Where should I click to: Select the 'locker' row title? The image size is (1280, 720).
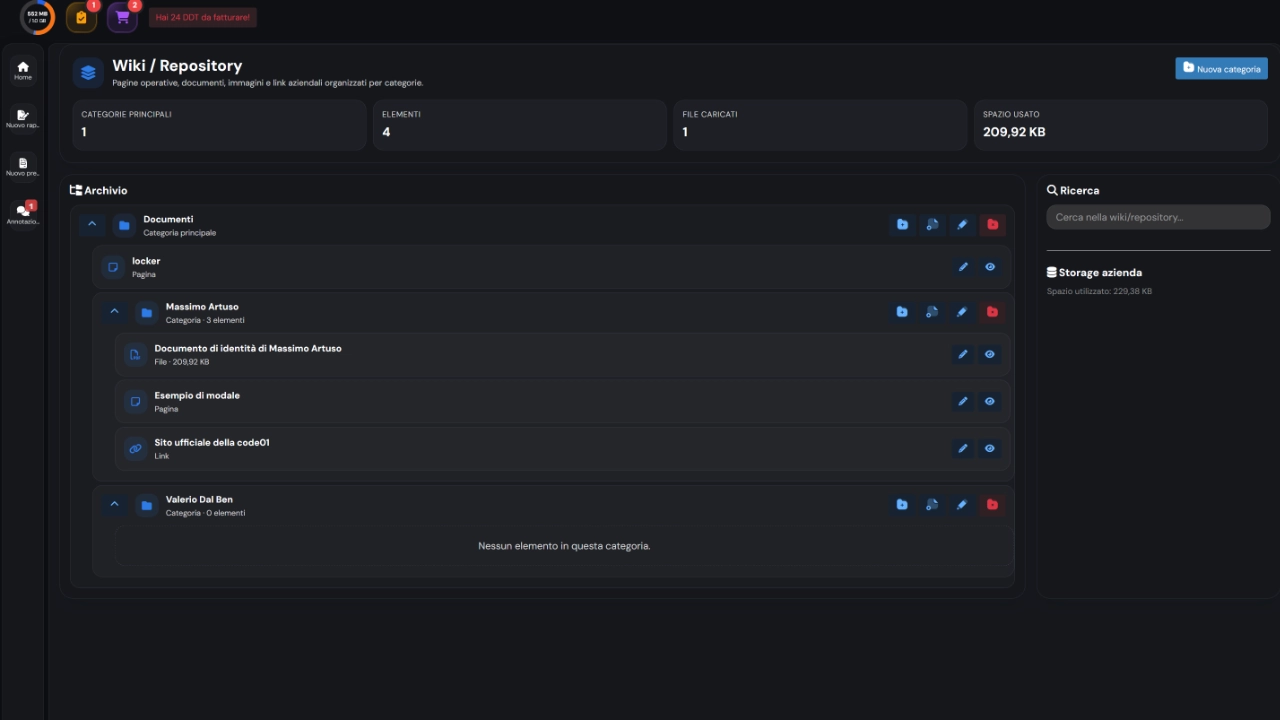pyautogui.click(x=146, y=261)
